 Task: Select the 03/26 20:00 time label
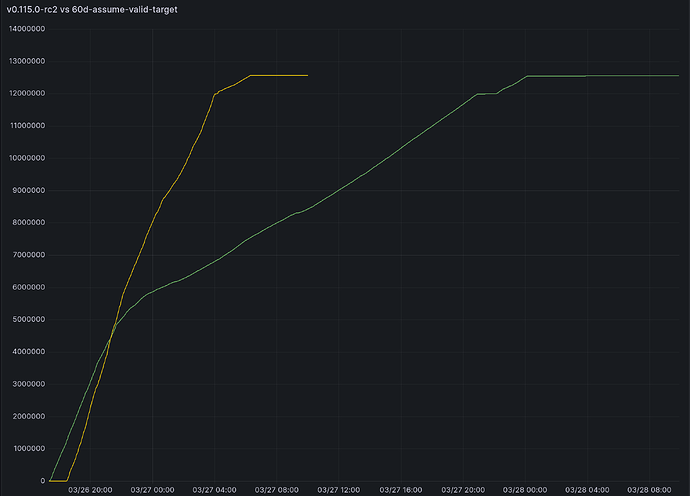click(90, 490)
